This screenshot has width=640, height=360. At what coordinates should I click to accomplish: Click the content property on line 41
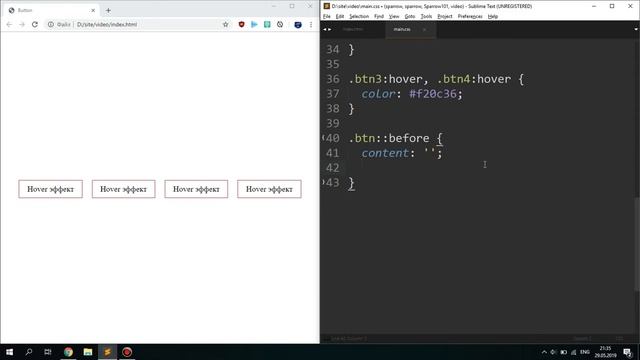tap(385, 153)
